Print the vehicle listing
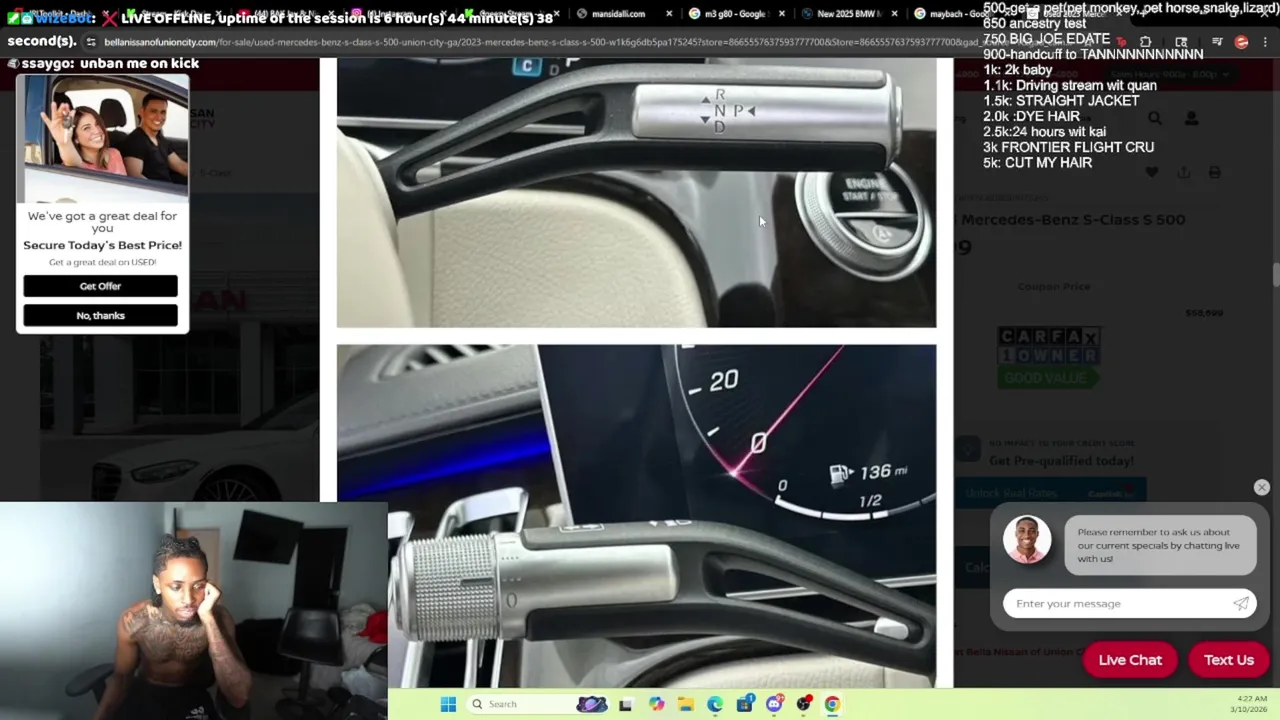Viewport: 1280px width, 720px height. click(1214, 172)
